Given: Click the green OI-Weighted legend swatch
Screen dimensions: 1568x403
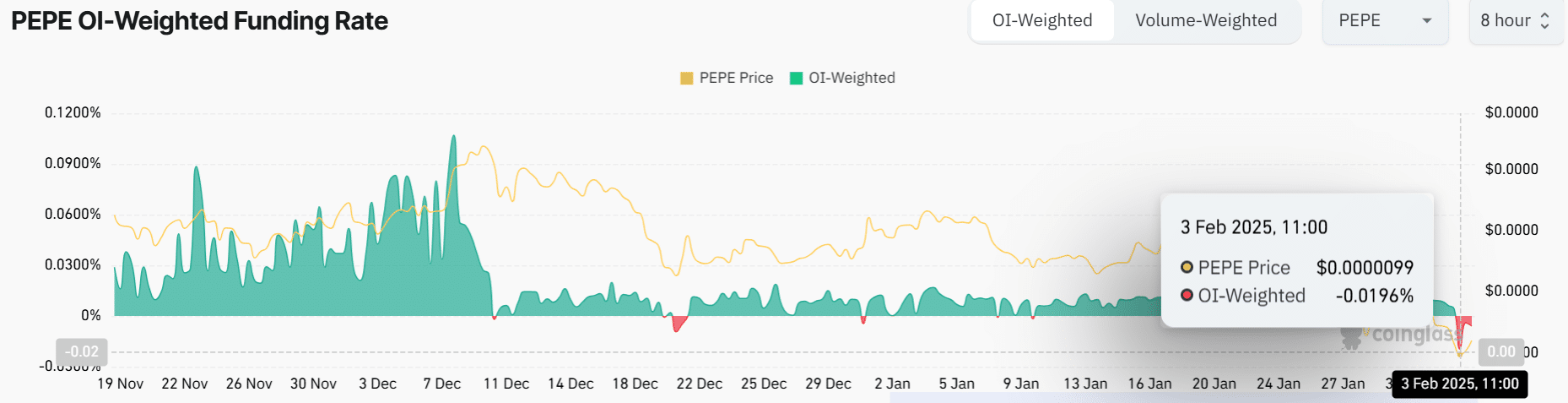Looking at the screenshot, I should coord(796,79).
